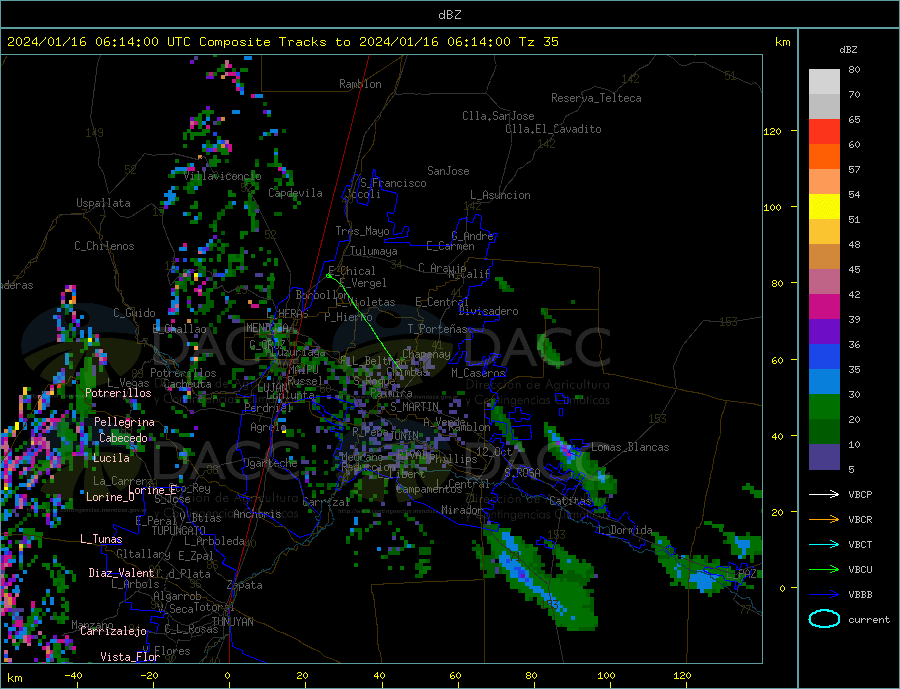Image resolution: width=900 pixels, height=689 pixels.
Task: Select the 65 dBZ red color swatch
Action: coord(824,131)
